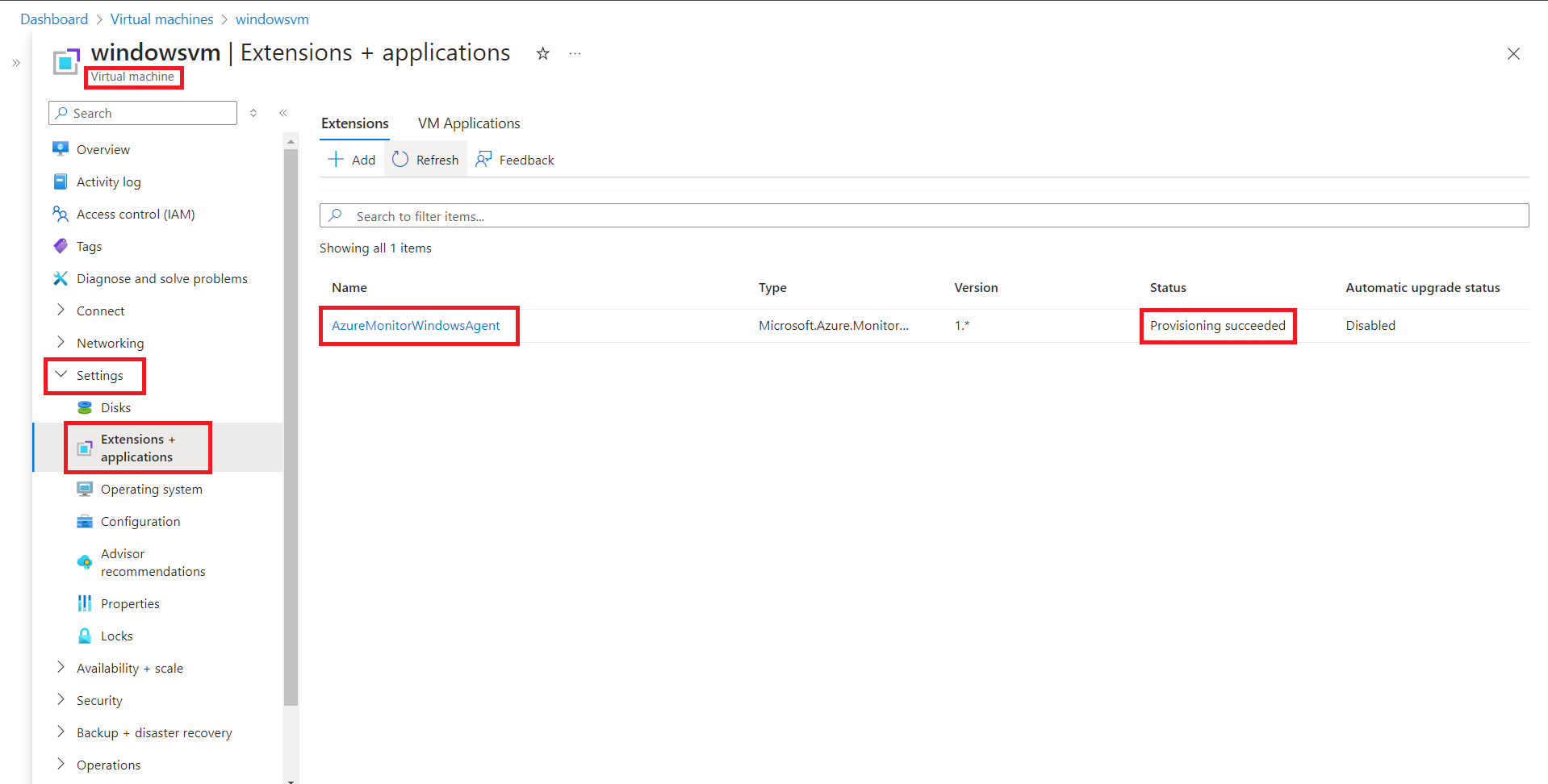
Task: Open Access control (IAM) page
Action: 136,214
